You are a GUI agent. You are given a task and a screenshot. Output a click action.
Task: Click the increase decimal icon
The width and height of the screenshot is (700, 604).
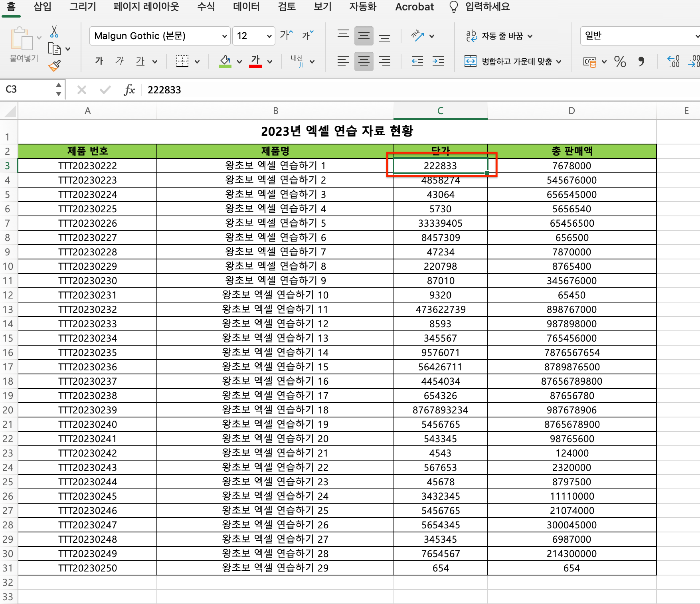click(x=673, y=62)
